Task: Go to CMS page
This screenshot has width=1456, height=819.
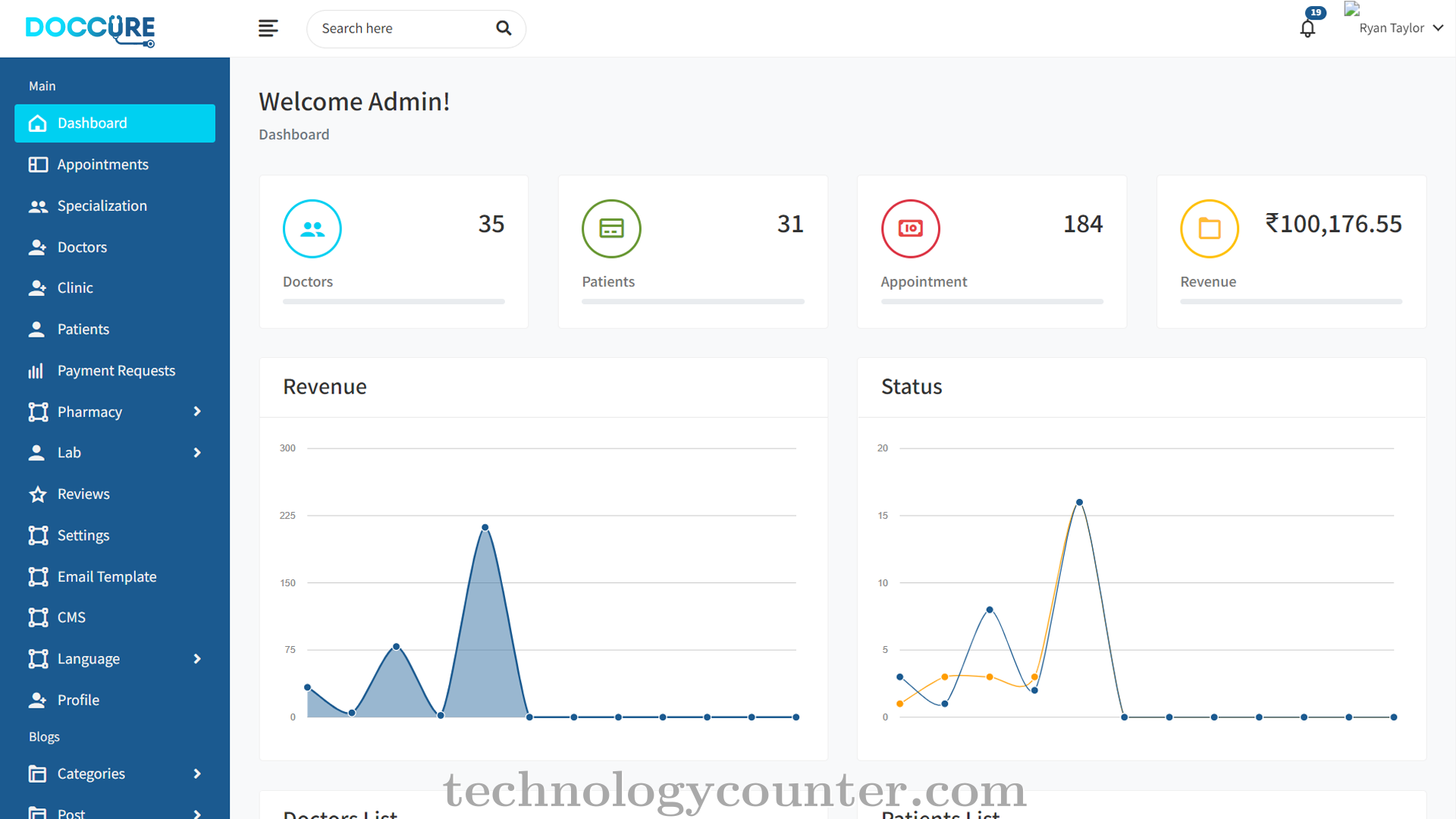Action: click(x=115, y=617)
